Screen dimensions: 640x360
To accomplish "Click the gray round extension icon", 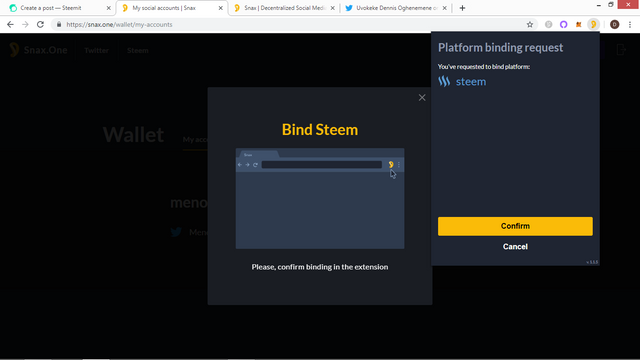I will click(x=549, y=24).
